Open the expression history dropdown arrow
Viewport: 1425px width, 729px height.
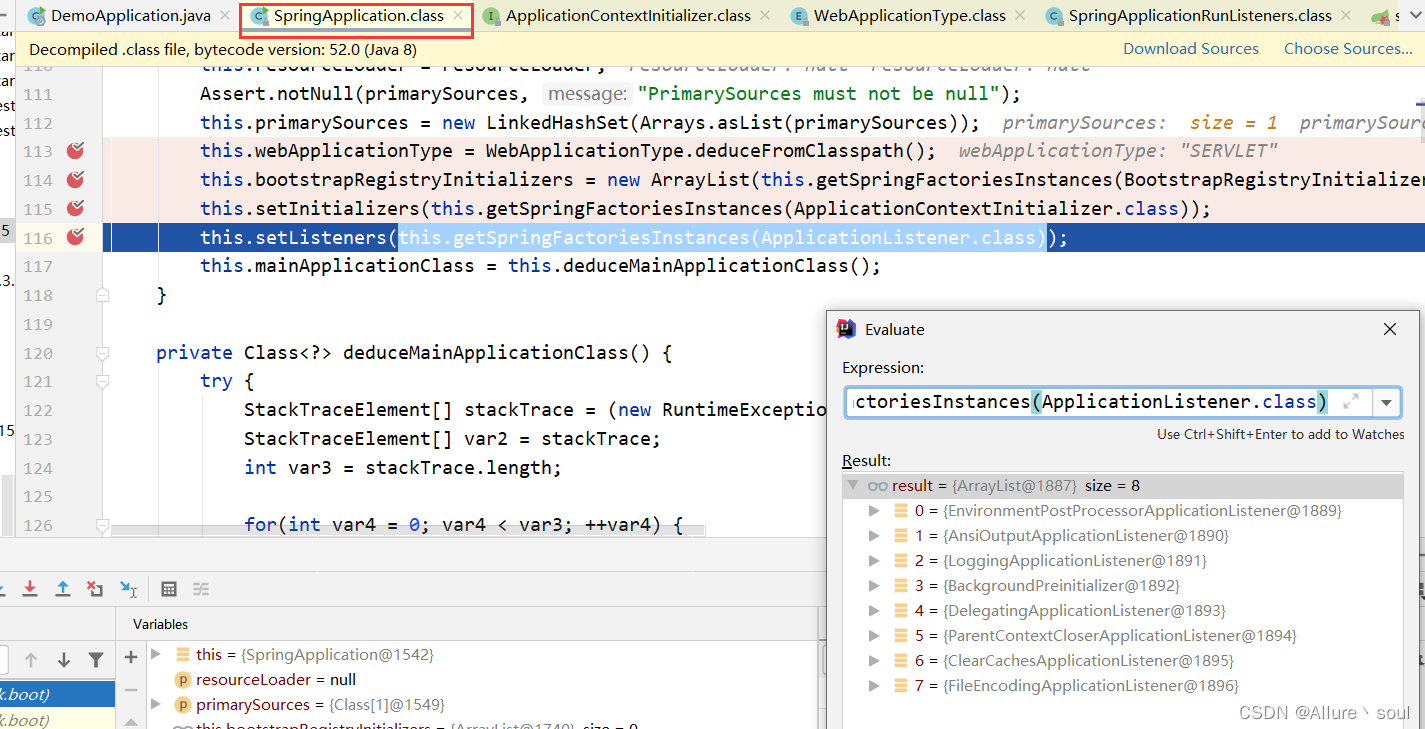pos(1386,402)
